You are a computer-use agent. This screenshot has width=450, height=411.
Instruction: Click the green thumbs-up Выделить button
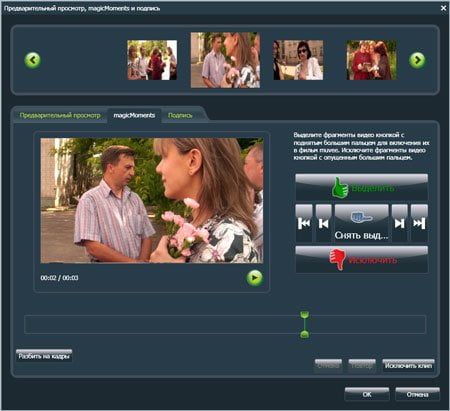coord(362,187)
